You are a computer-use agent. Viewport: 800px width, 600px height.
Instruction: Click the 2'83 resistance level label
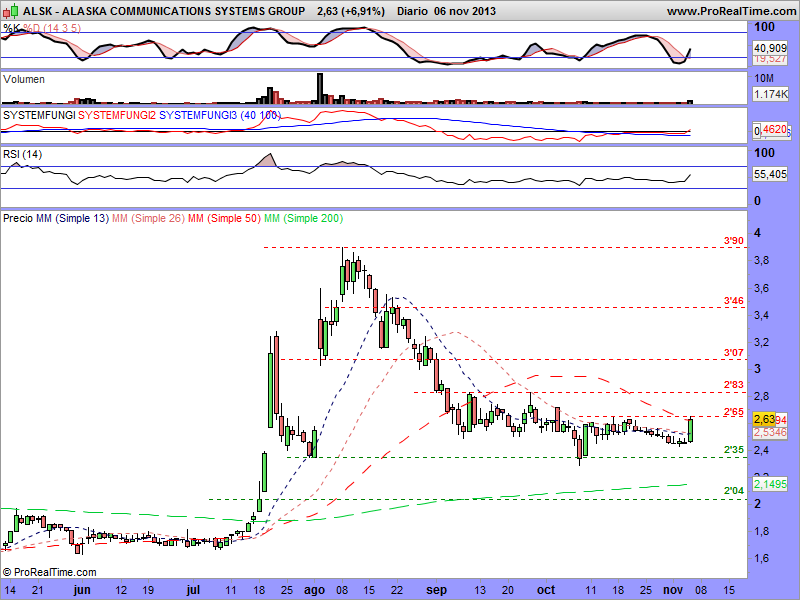click(734, 385)
